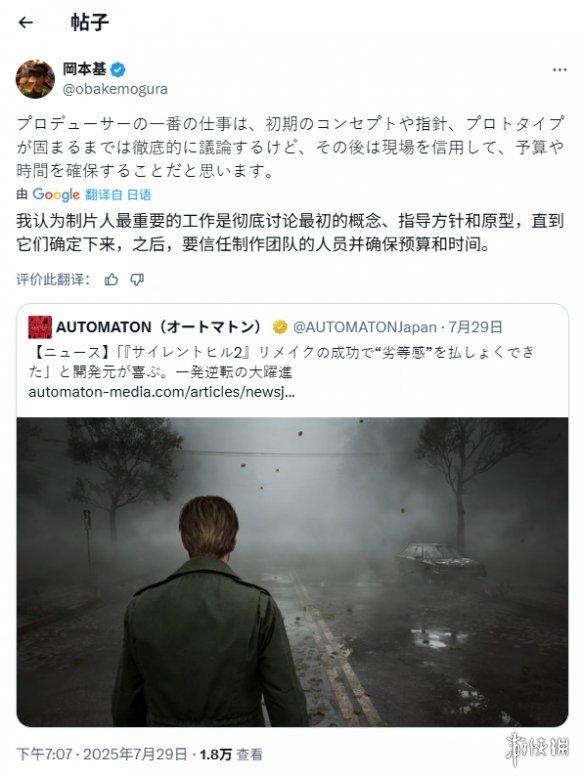
Task: Open the Silent Hill 2 foggy street image
Action: (292, 572)
